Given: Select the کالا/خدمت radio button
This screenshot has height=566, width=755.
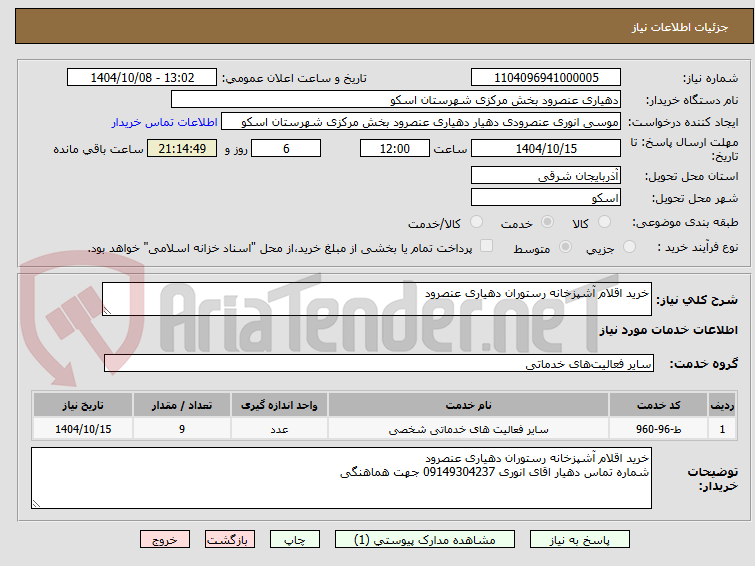Looking at the screenshot, I should coord(476,222).
